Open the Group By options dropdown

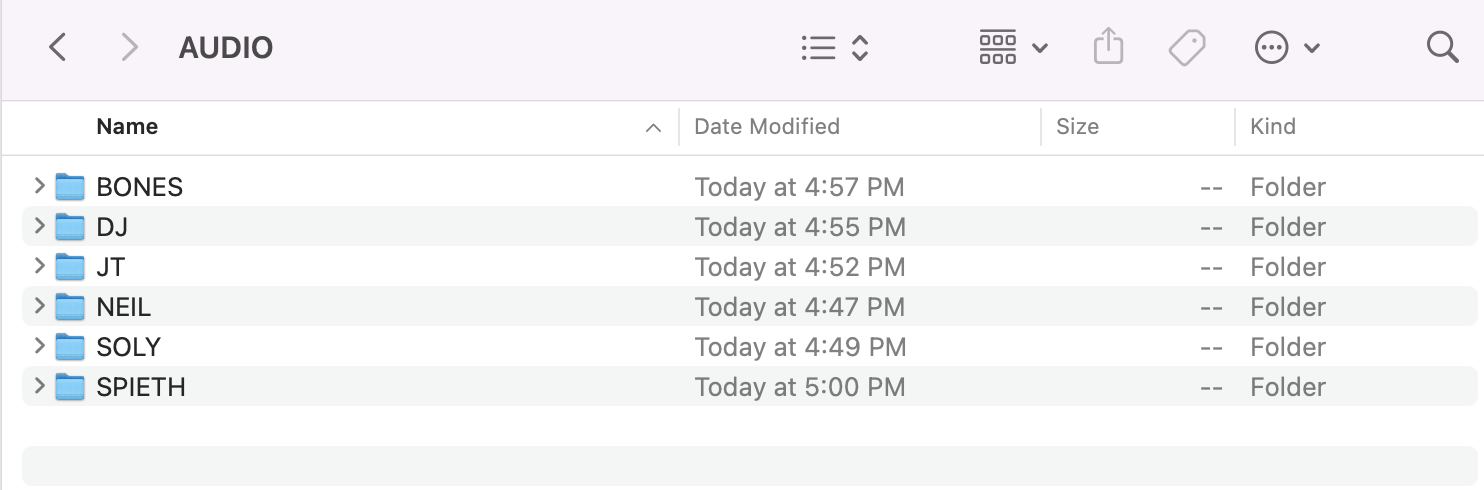coord(1013,48)
